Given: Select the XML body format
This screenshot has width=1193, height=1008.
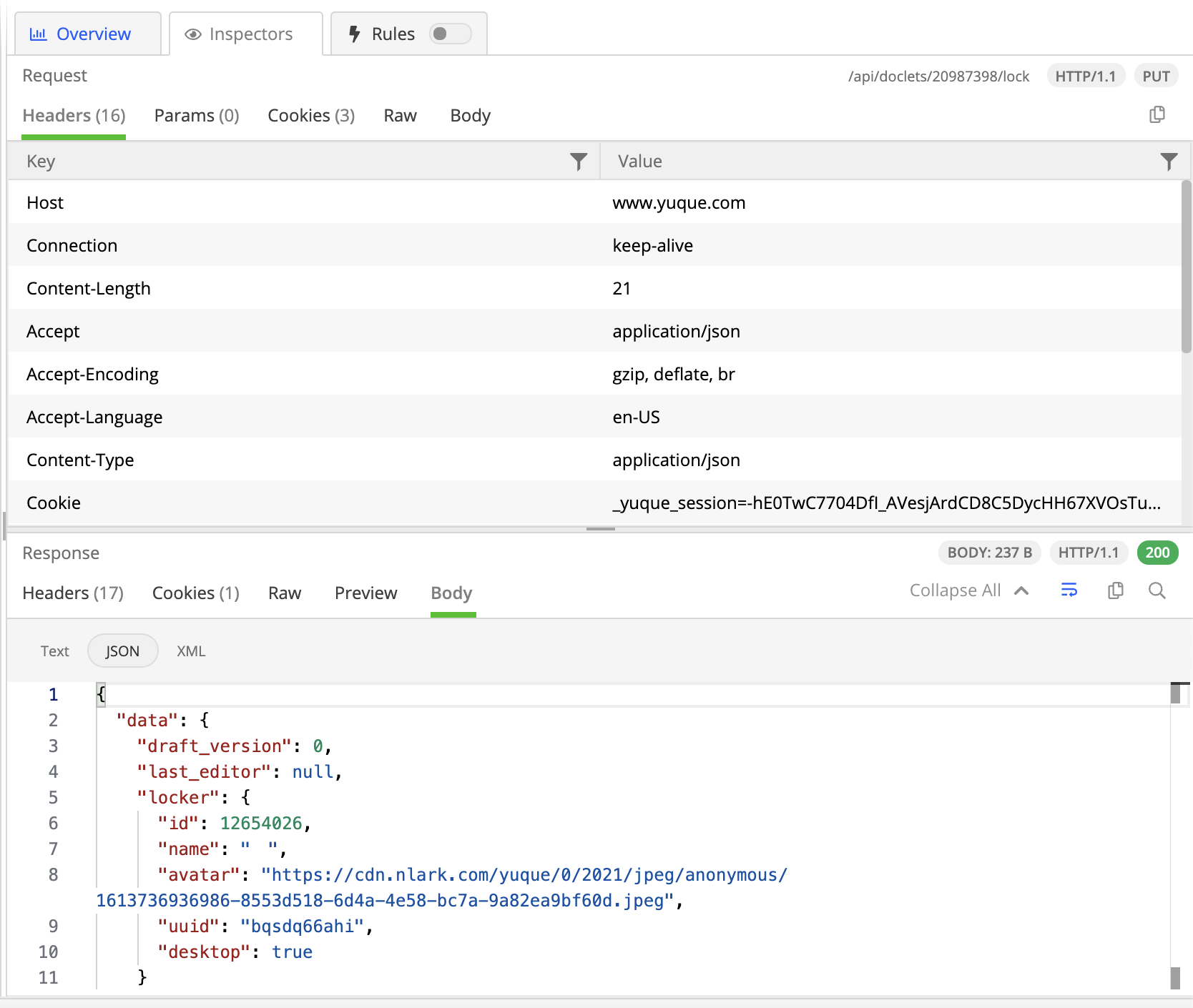Looking at the screenshot, I should 191,651.
